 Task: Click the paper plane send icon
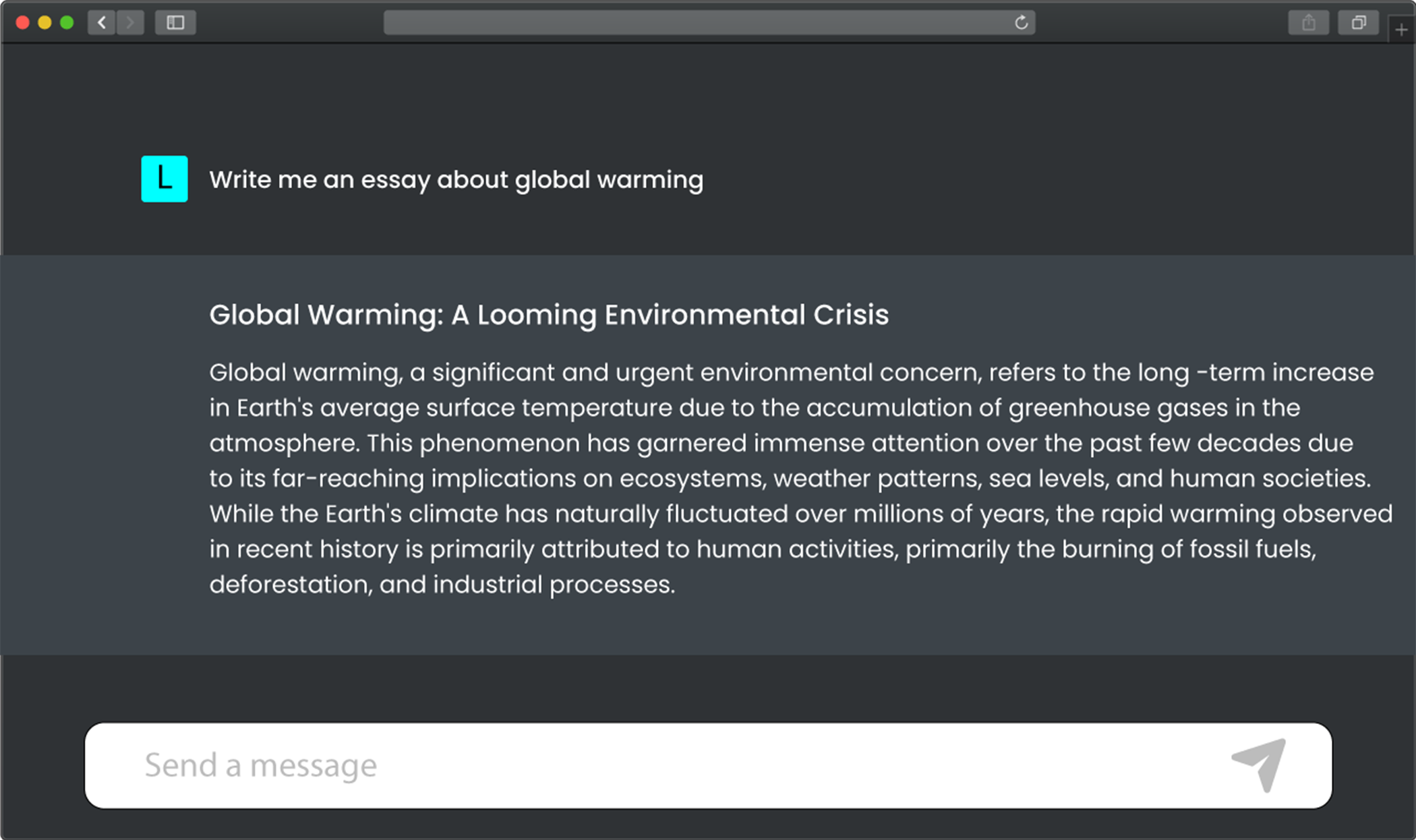(1259, 765)
